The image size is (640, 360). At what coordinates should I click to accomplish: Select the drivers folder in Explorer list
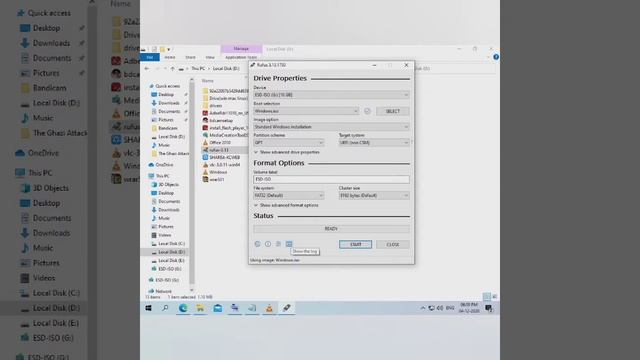[x=216, y=106]
